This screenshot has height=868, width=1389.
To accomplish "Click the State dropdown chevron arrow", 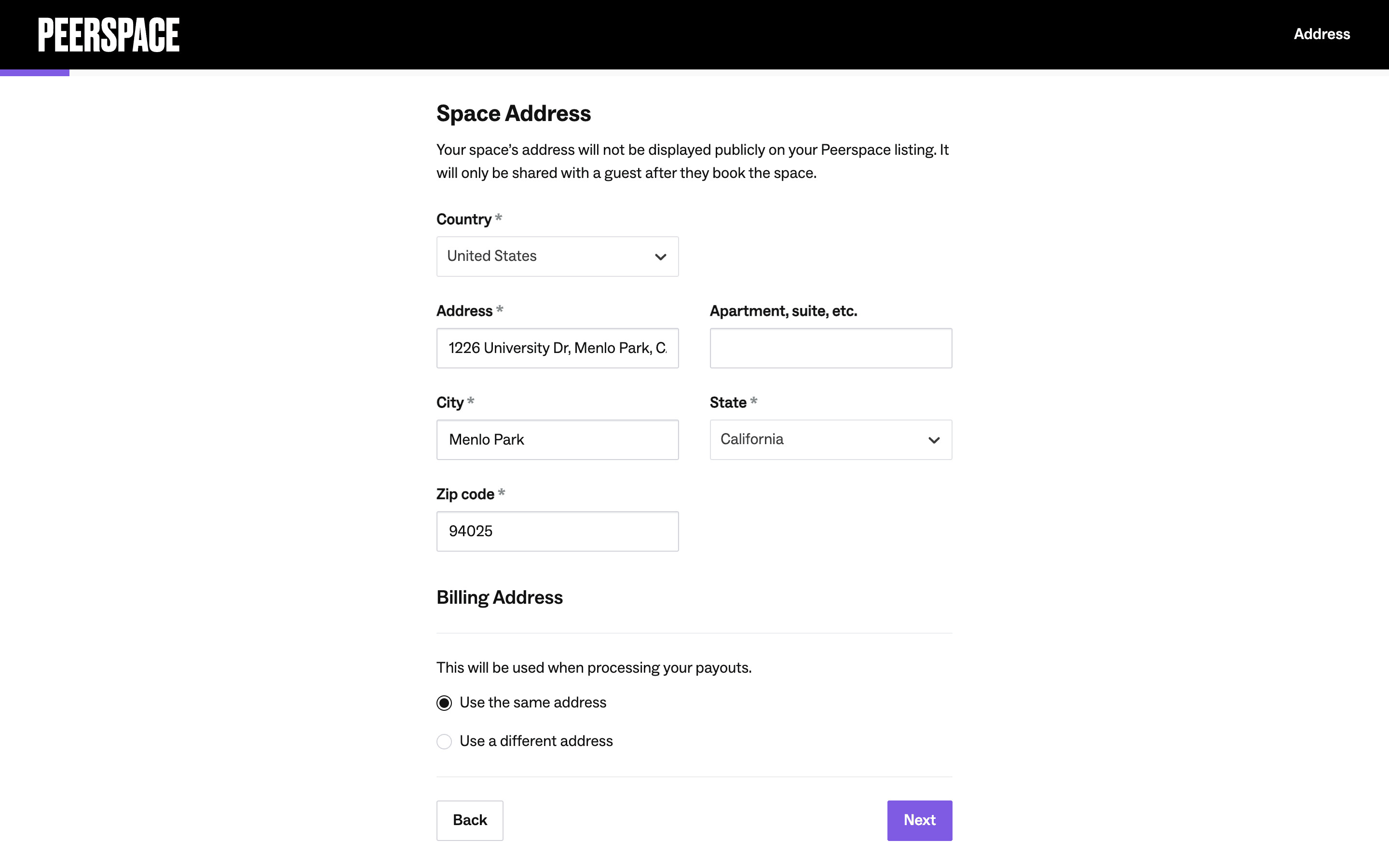I will (x=934, y=440).
